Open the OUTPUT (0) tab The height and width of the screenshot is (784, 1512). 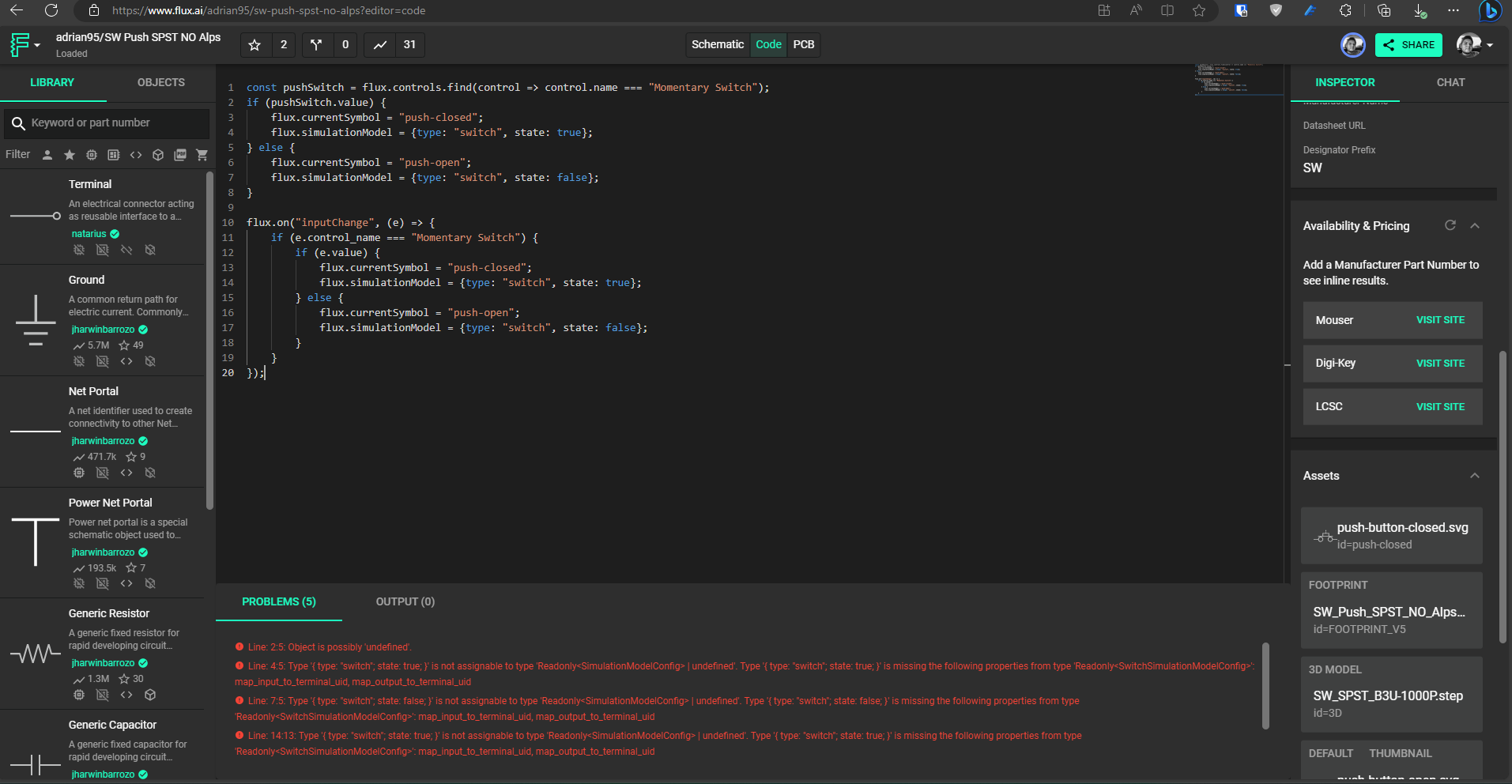(405, 602)
